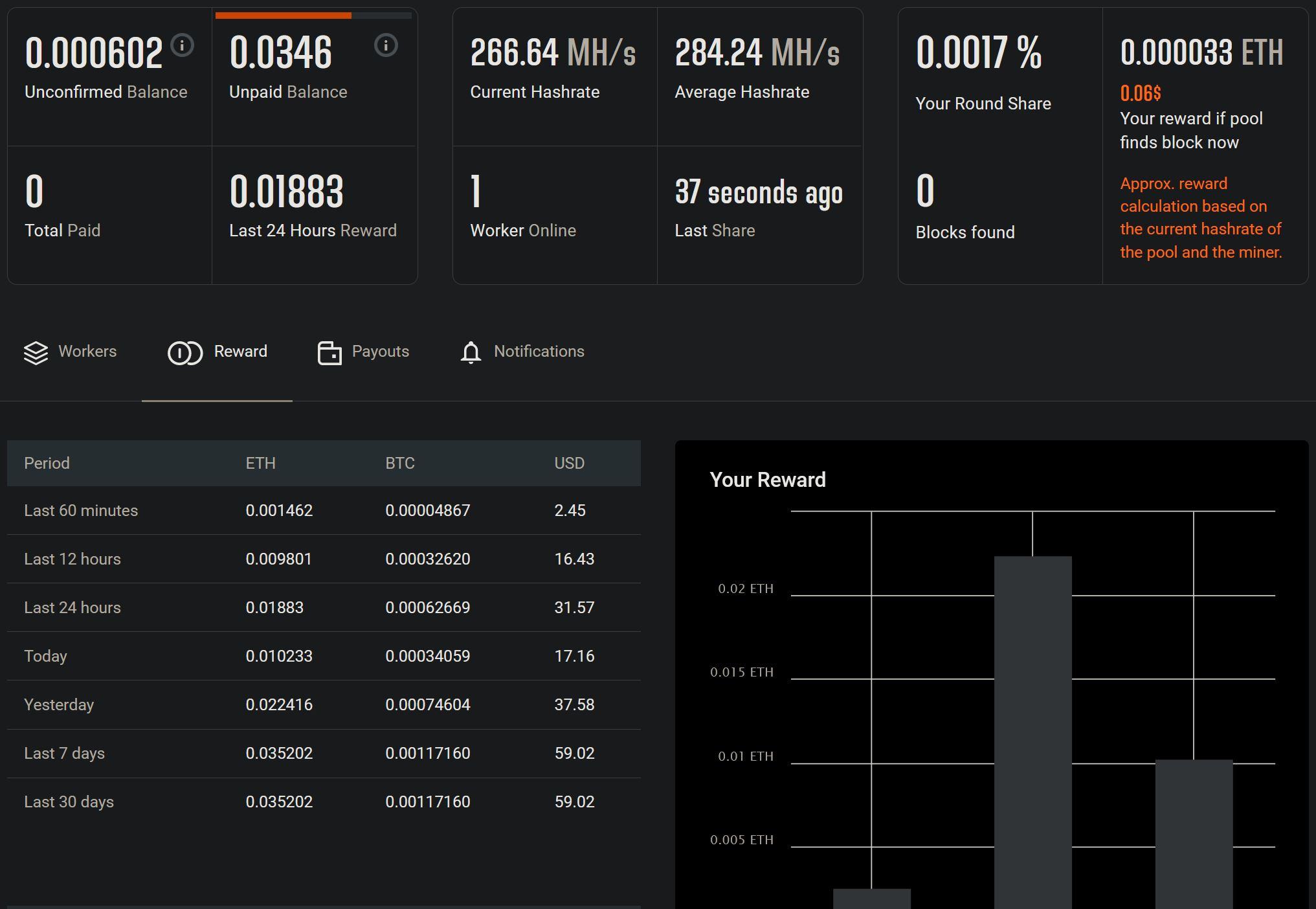Open the Notifications tab label

click(539, 352)
